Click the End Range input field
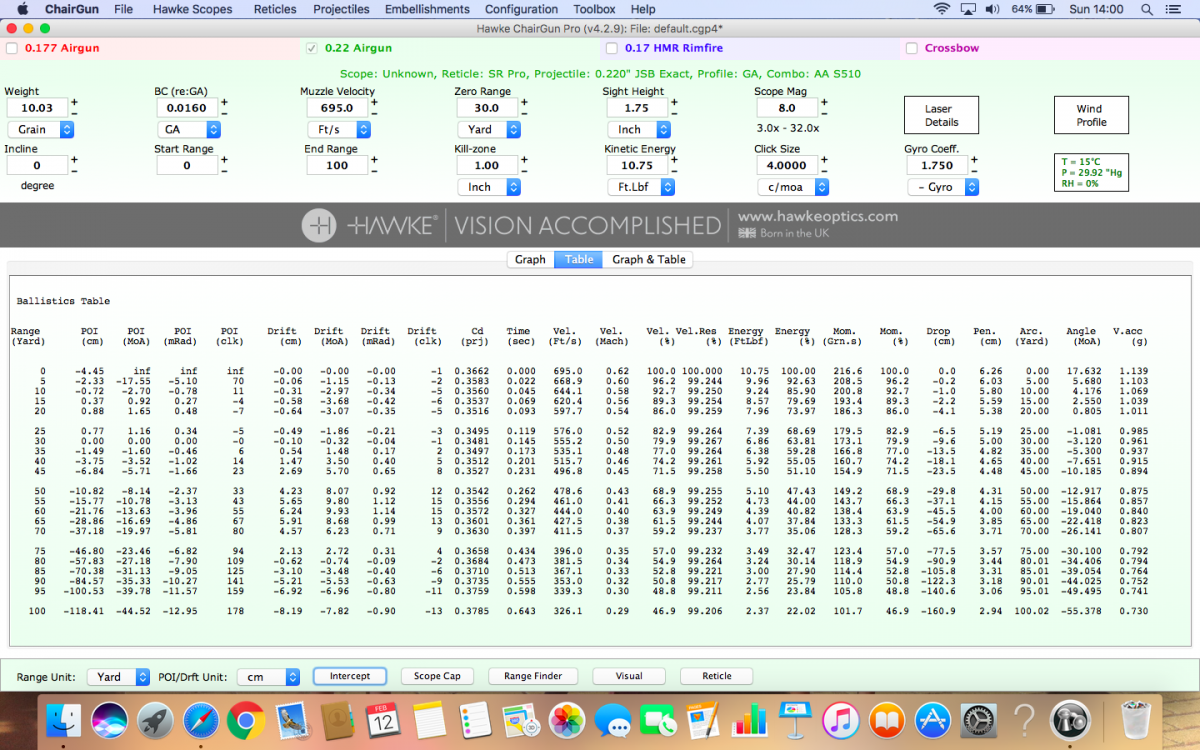Screen dimensions: 1200x750 tap(337, 165)
